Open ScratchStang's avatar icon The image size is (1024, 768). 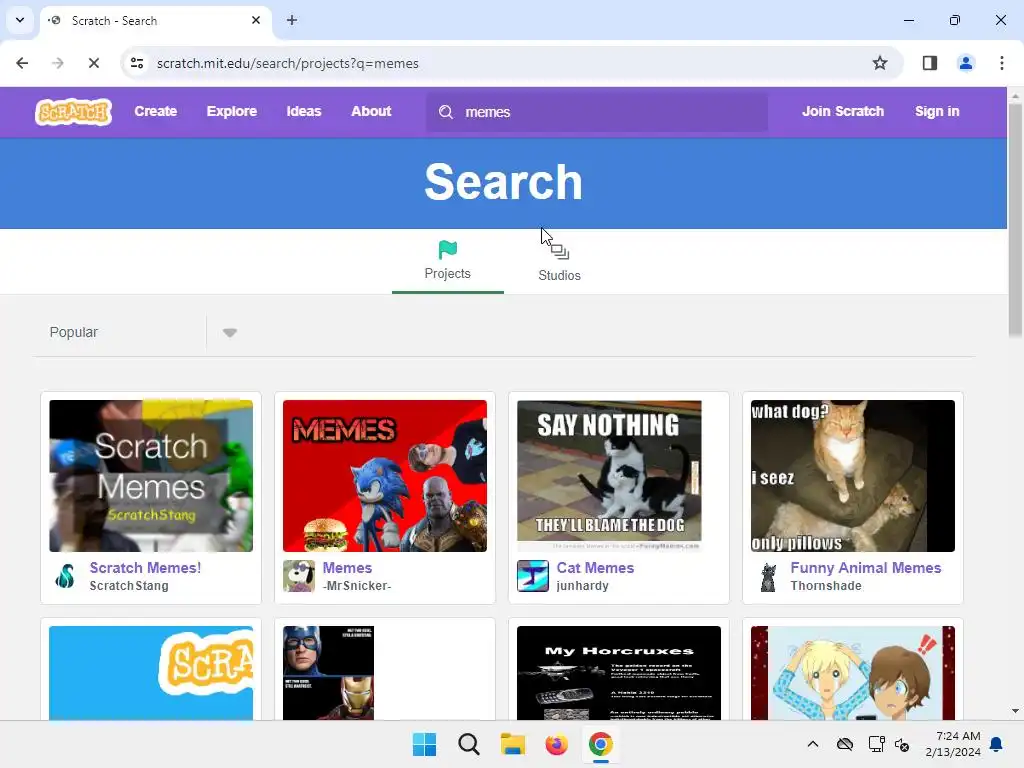(65, 576)
